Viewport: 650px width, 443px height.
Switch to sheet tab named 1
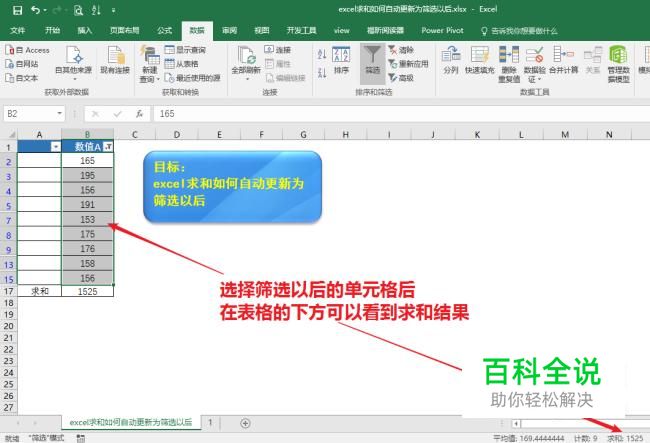[210, 422]
